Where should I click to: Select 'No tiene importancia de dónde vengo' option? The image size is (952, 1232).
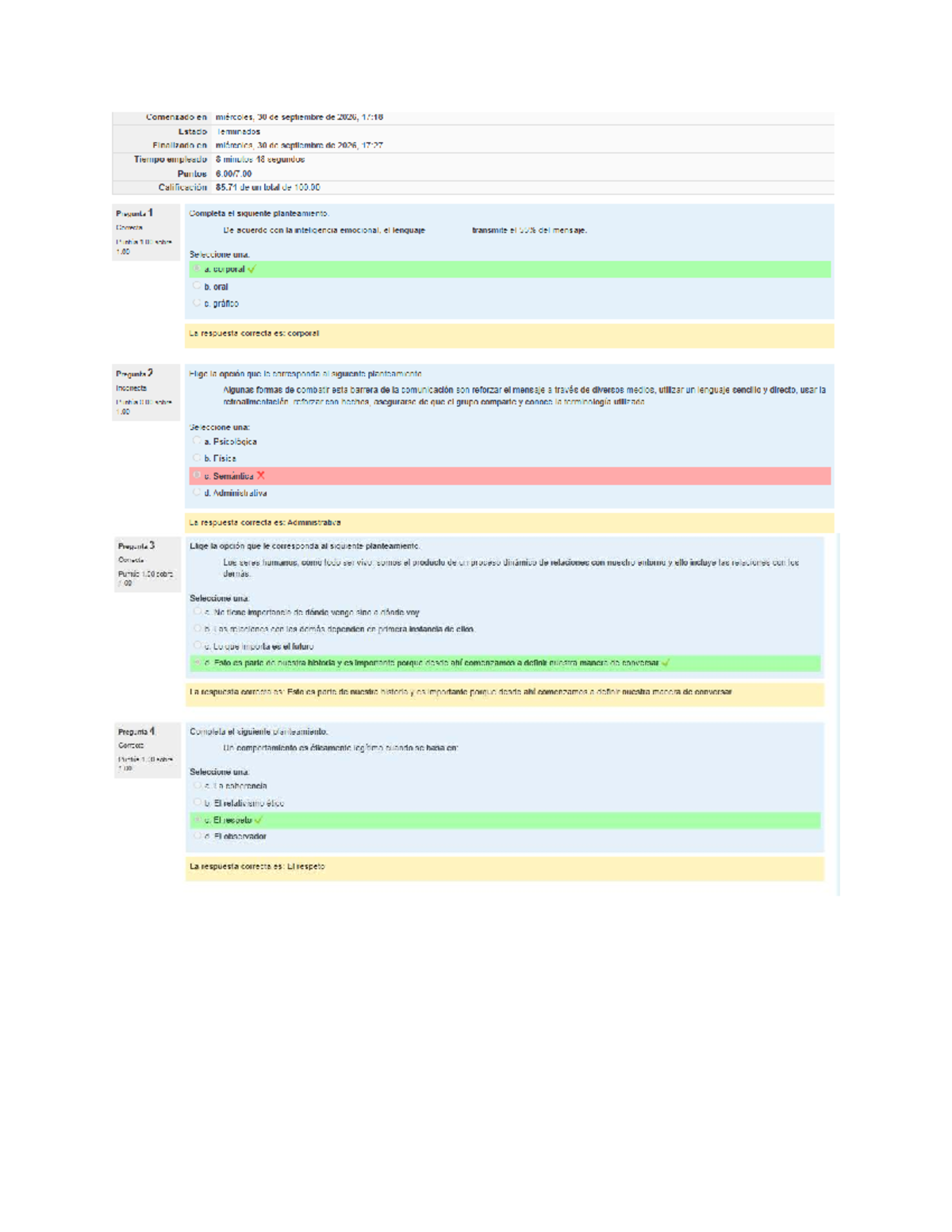click(197, 612)
